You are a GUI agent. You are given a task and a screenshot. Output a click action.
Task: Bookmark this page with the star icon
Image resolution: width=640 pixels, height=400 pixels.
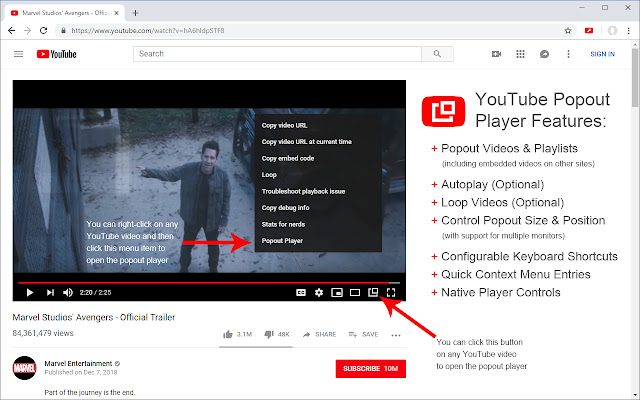[568, 31]
